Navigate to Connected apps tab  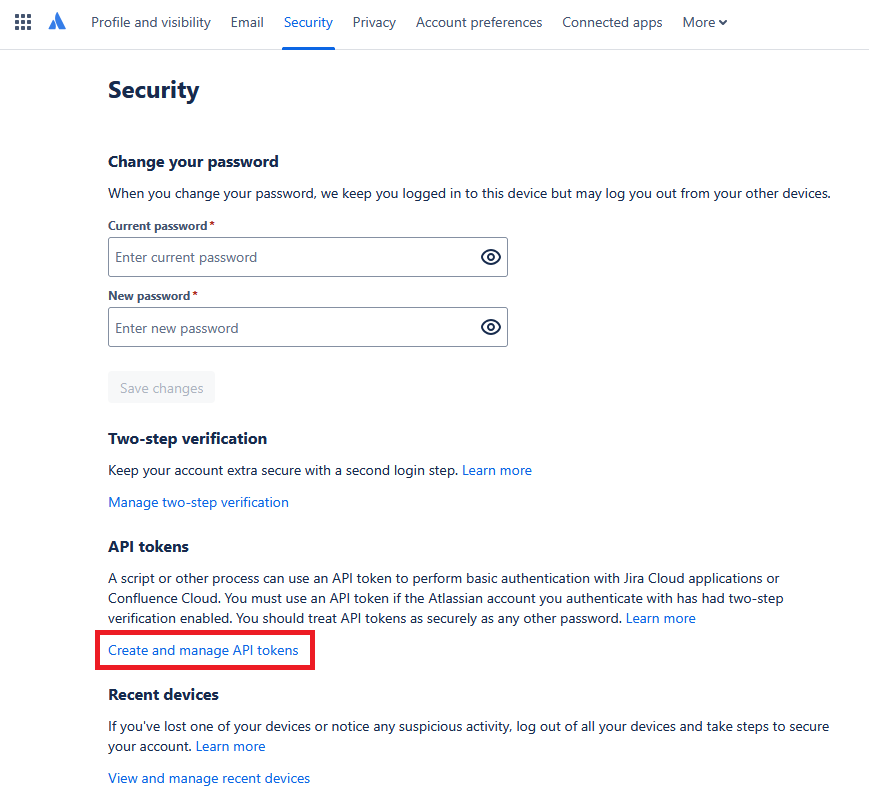[x=612, y=22]
